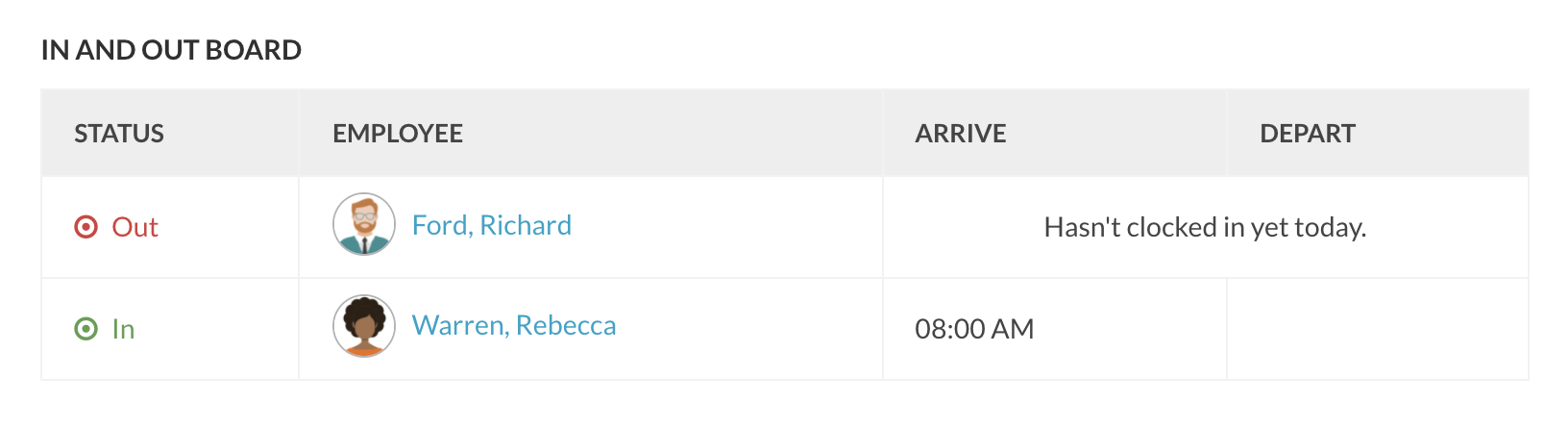Click the IN AND OUT BOARD heading
This screenshot has height=427, width=1568.
point(171,50)
